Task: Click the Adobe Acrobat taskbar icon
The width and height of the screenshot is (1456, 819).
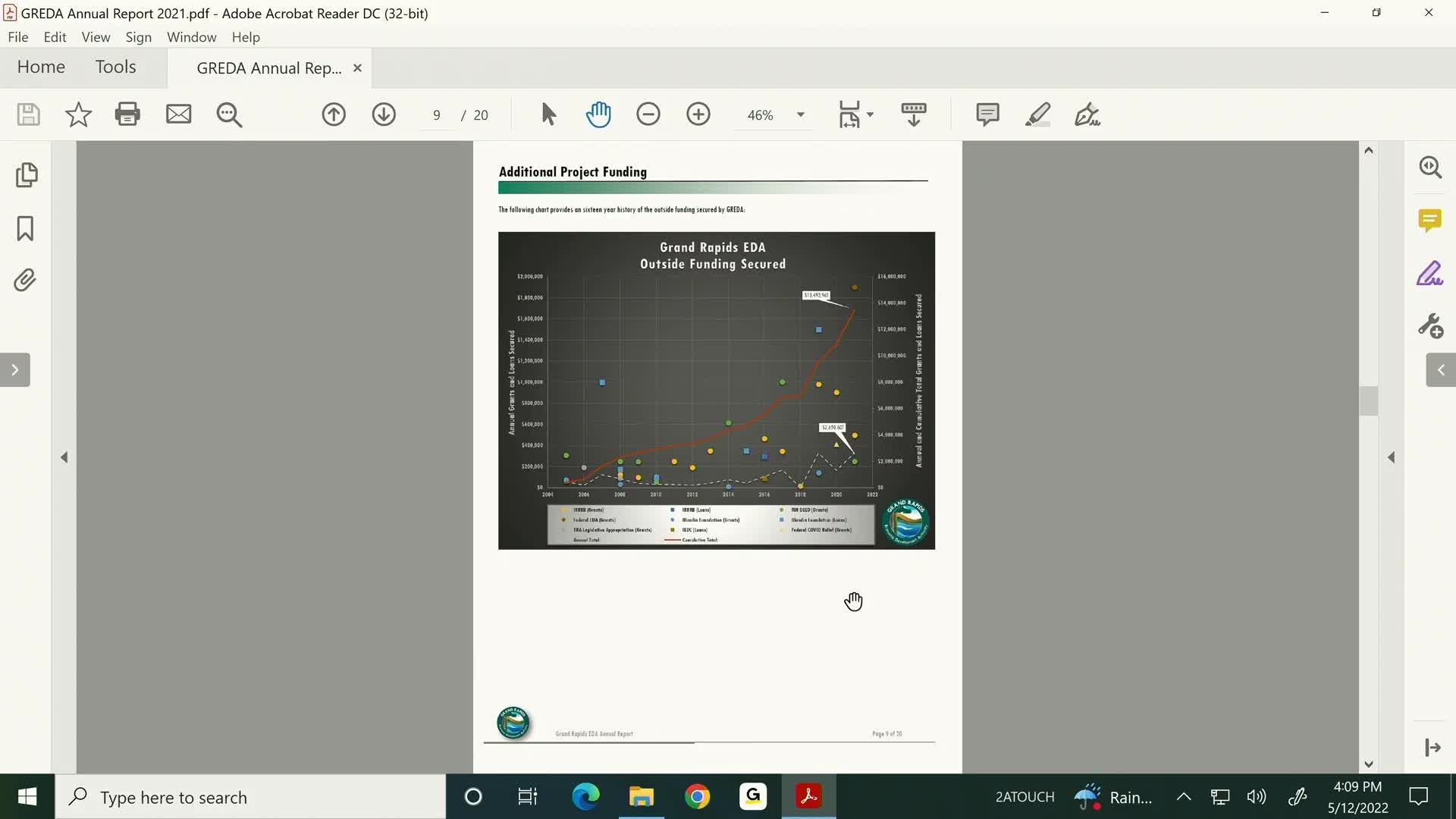Action: (x=808, y=797)
